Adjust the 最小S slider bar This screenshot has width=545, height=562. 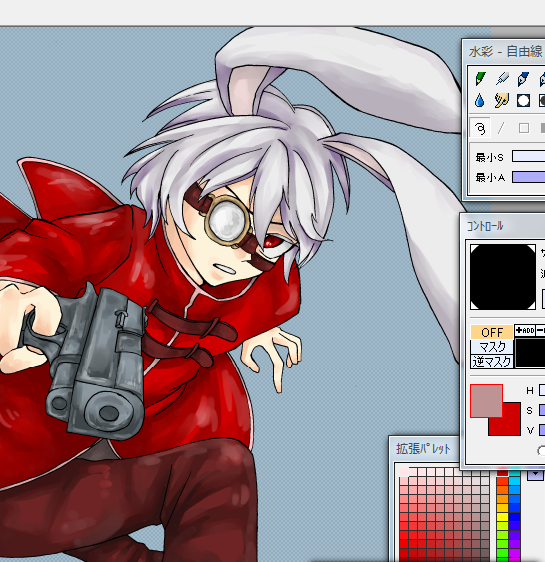point(529,156)
